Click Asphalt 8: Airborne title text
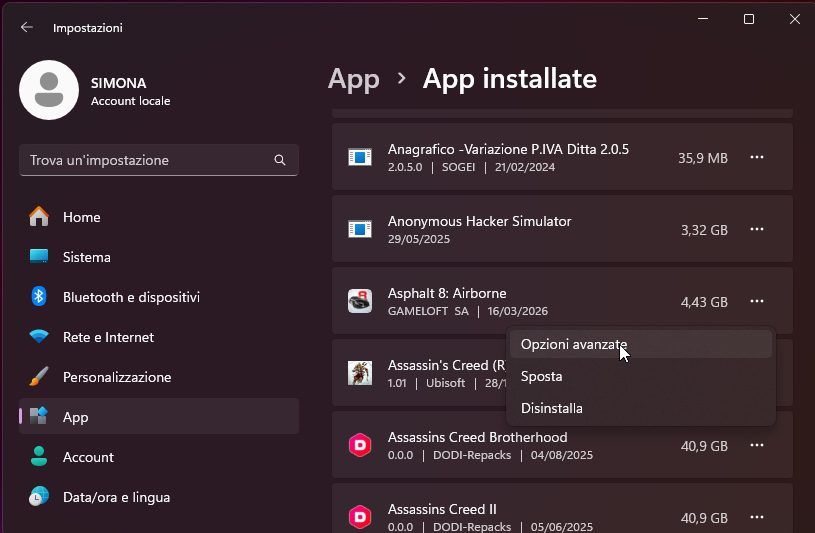 point(447,293)
